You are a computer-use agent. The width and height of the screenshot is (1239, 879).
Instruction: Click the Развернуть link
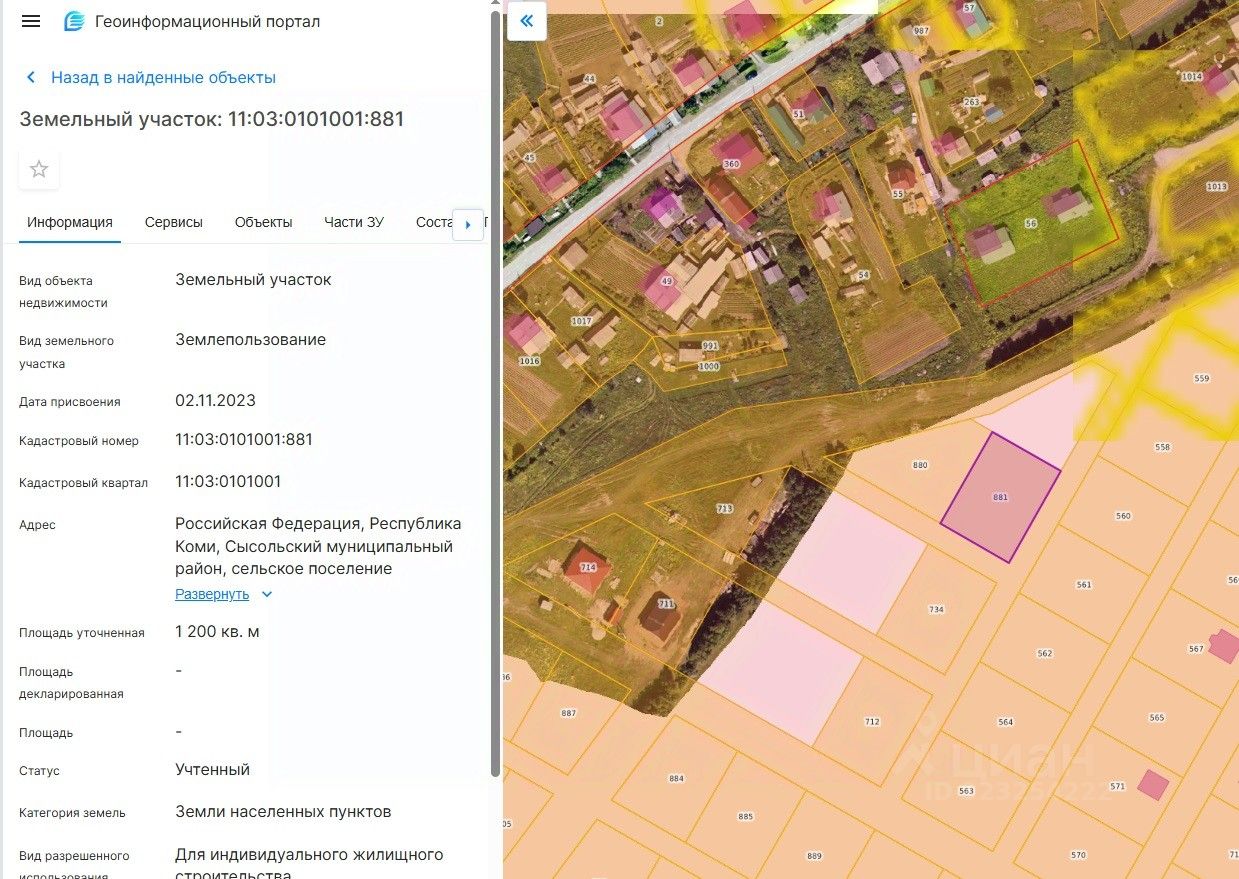[x=212, y=594]
